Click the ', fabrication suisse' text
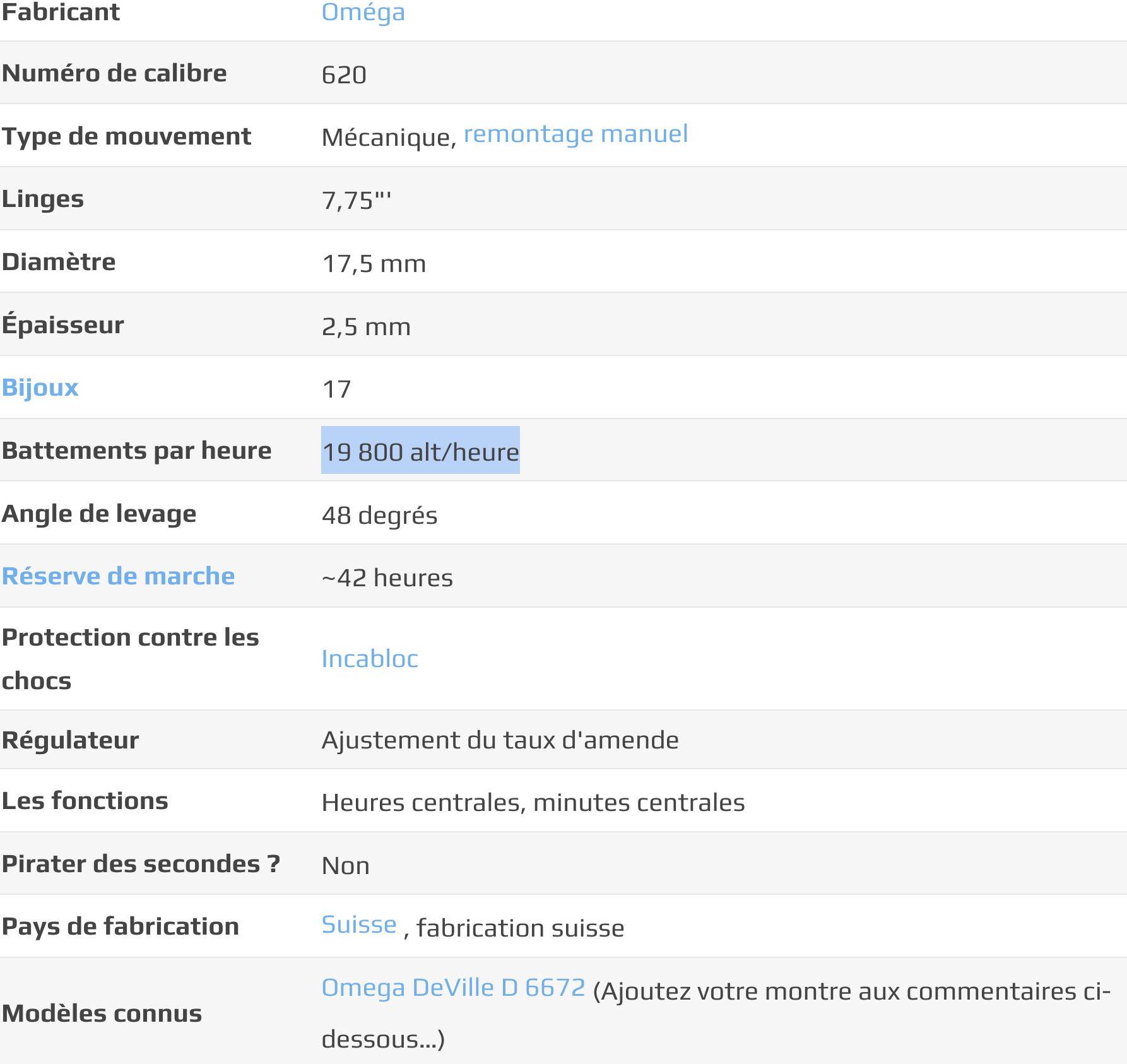 (514, 928)
